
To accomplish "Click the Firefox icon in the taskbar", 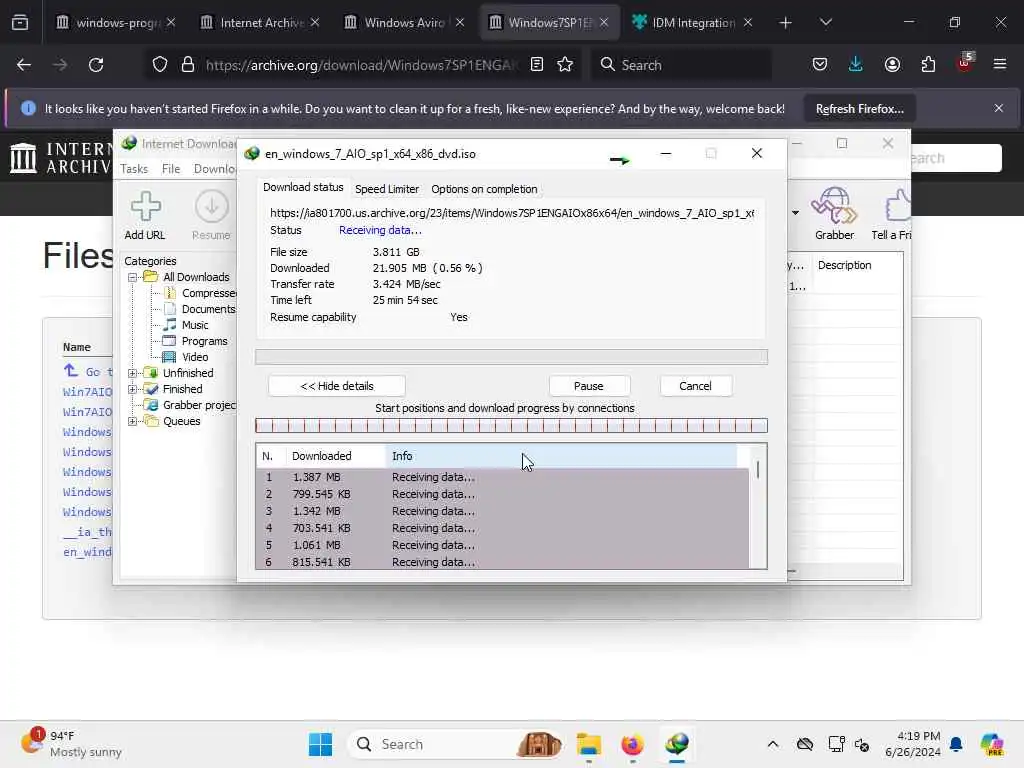I will tap(632, 744).
